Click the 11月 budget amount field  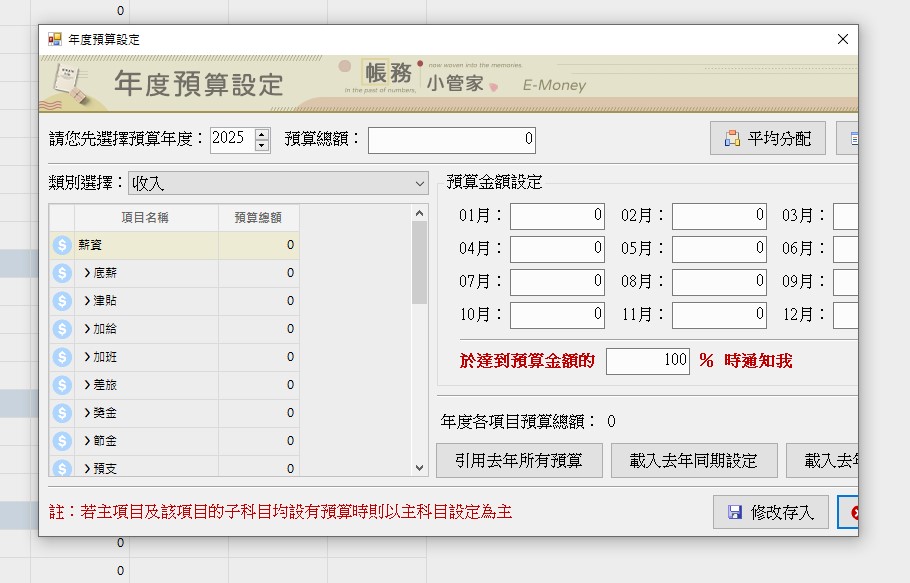click(719, 316)
